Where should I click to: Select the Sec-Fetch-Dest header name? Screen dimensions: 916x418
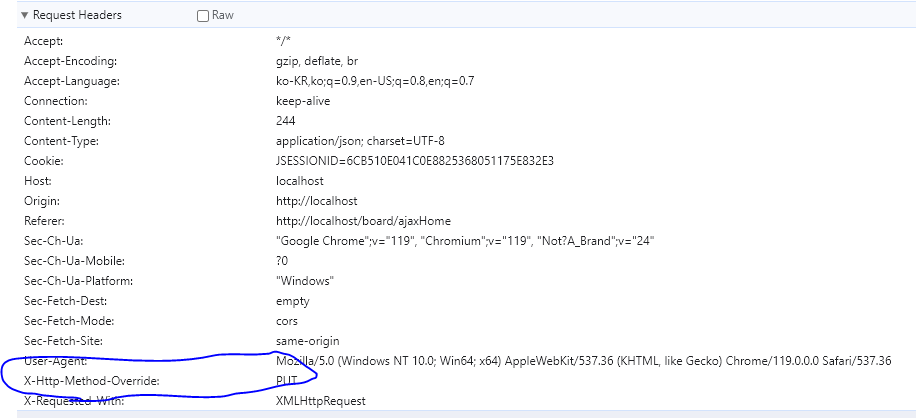coord(65,301)
